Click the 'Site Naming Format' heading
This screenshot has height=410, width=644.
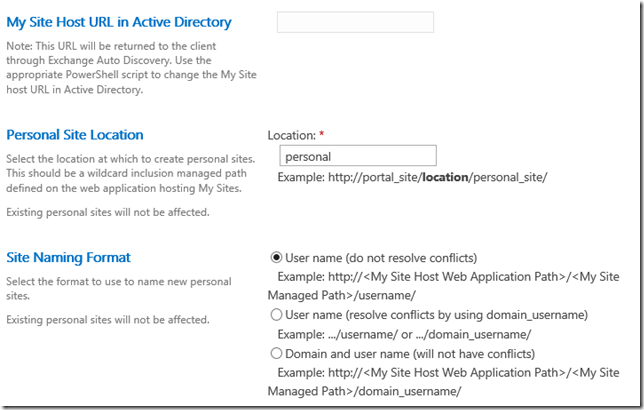click(68, 257)
